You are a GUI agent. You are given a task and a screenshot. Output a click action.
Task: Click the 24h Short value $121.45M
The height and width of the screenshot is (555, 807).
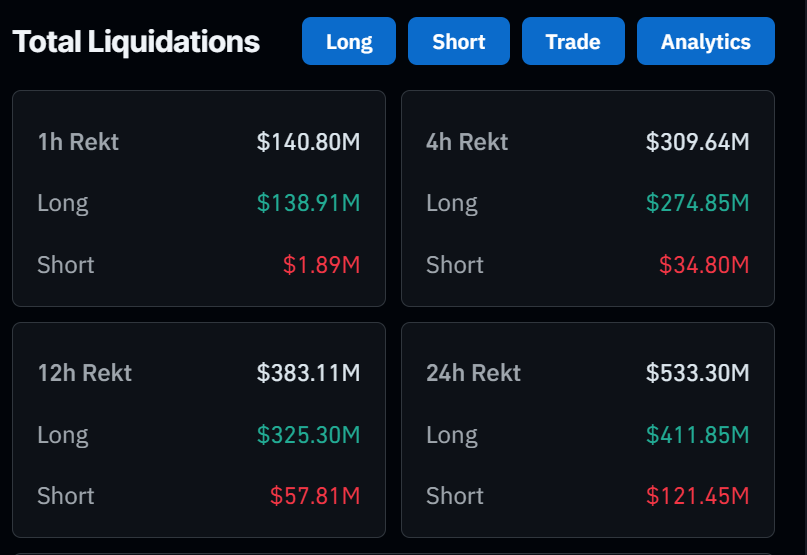[697, 496]
